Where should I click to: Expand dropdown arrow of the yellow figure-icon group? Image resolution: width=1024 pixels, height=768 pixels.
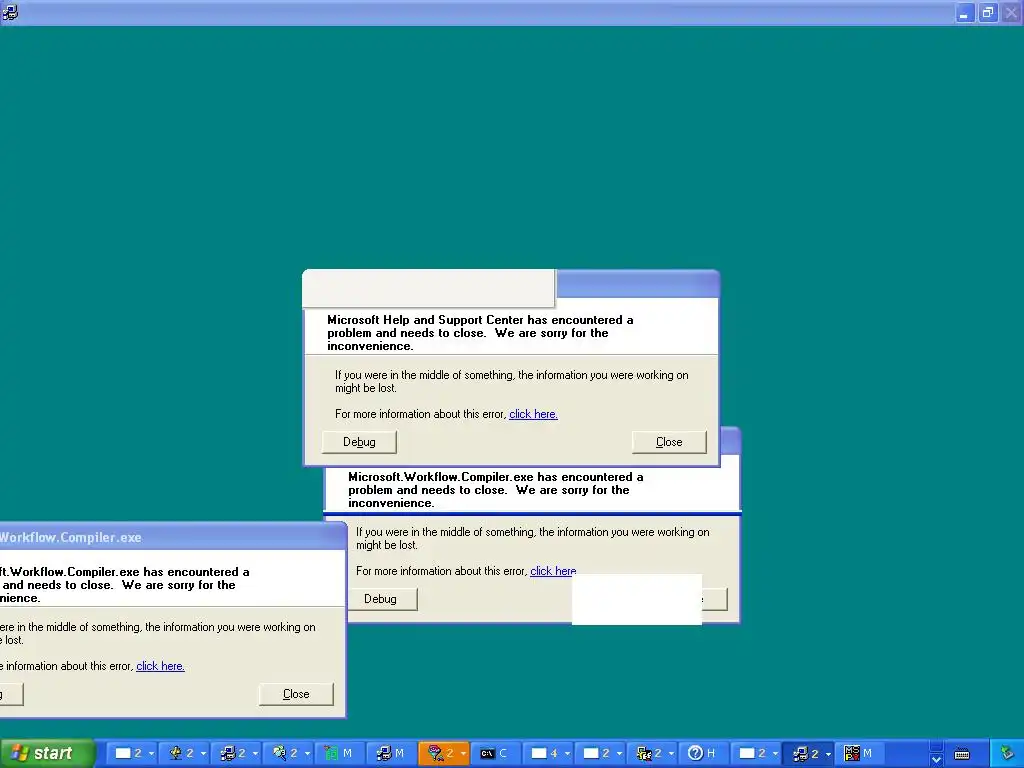point(671,754)
